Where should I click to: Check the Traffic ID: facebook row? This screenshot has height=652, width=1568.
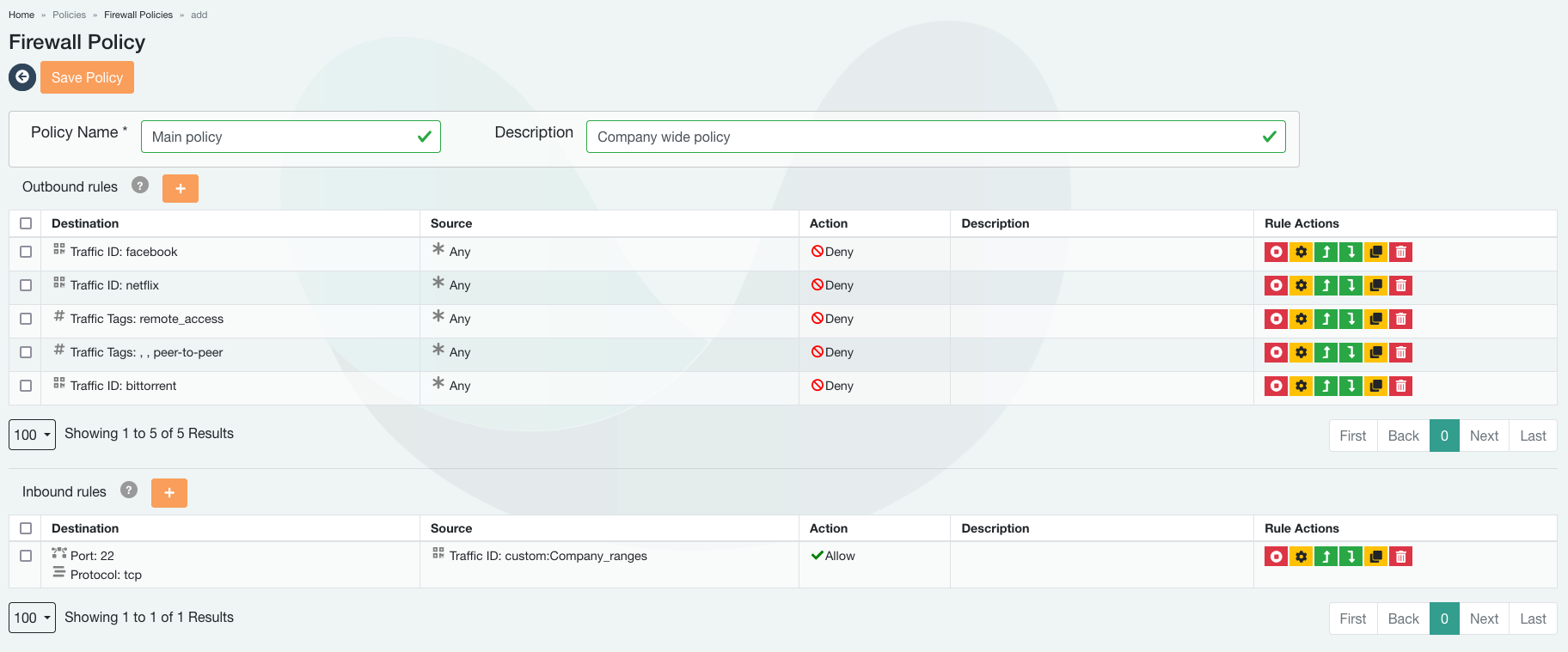[26, 252]
